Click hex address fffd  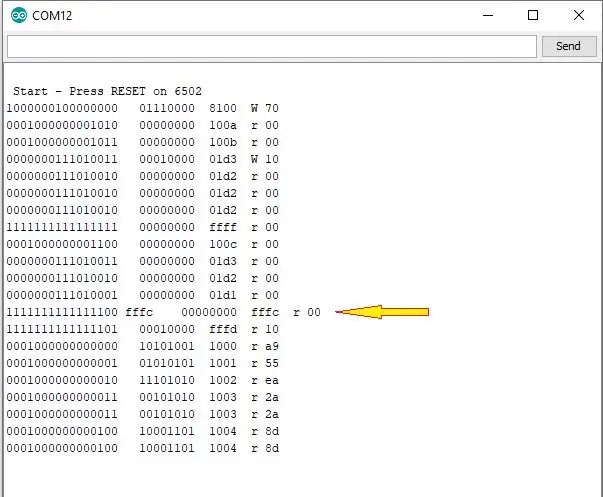coord(223,329)
